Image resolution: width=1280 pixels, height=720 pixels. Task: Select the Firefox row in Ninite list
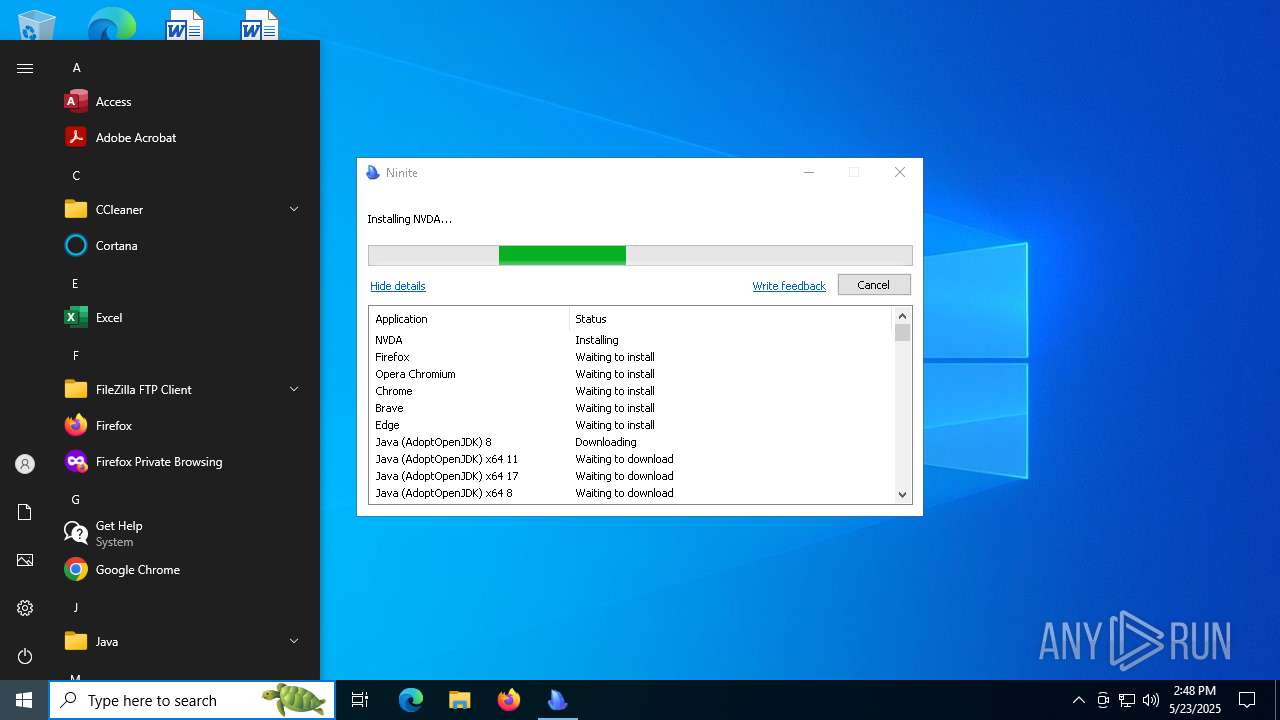point(631,357)
